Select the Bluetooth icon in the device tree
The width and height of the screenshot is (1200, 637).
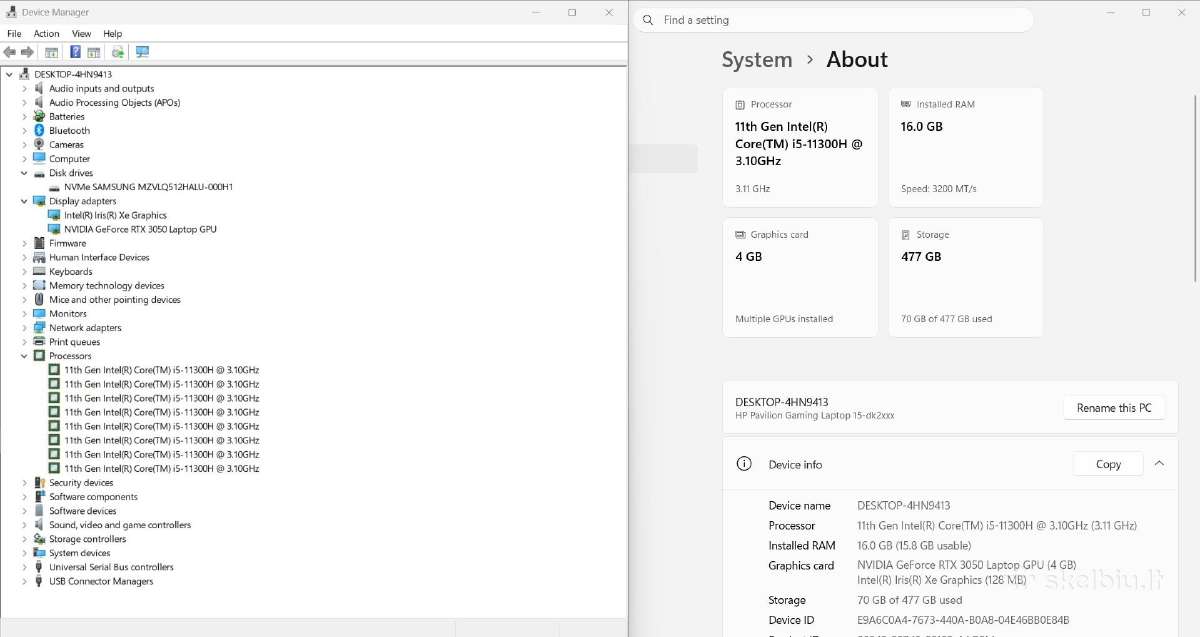tap(39, 131)
